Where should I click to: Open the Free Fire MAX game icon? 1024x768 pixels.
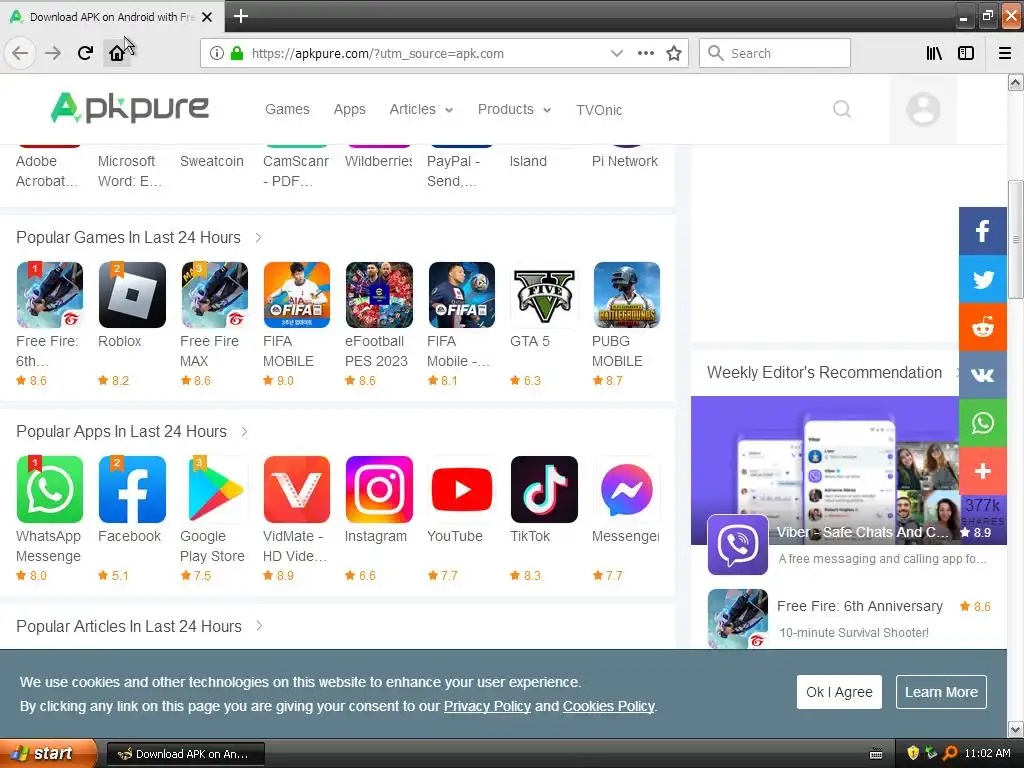[215, 295]
